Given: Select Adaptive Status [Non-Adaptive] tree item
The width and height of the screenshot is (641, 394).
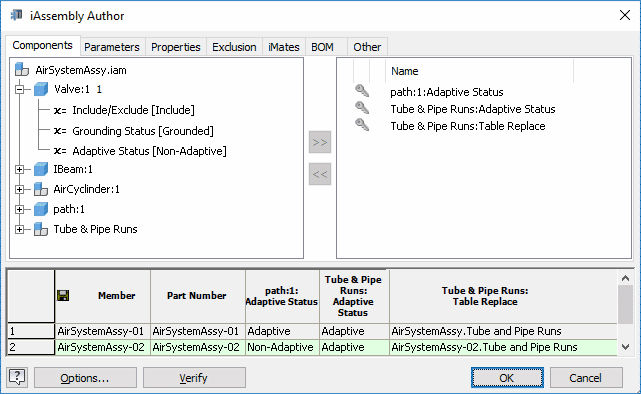Looking at the screenshot, I should point(149,151).
